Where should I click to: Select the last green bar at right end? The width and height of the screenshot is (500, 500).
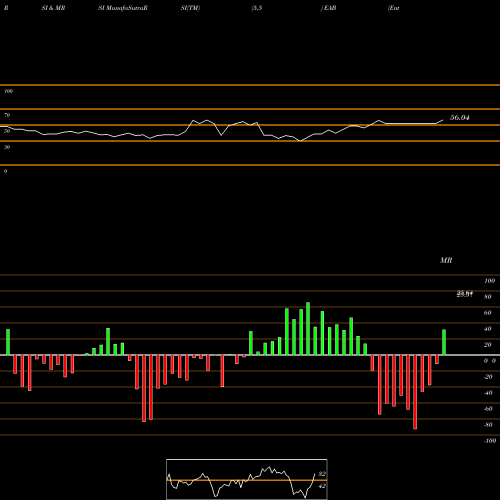coord(444,342)
